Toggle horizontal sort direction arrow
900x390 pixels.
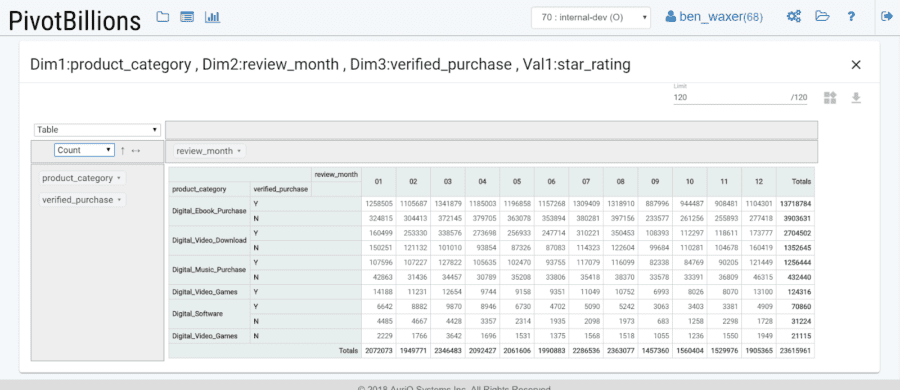pos(136,150)
